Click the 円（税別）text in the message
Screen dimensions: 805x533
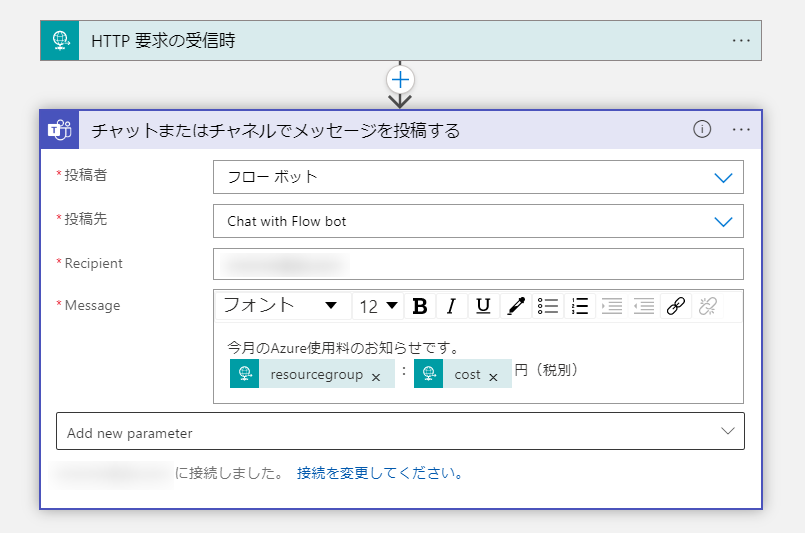click(546, 370)
